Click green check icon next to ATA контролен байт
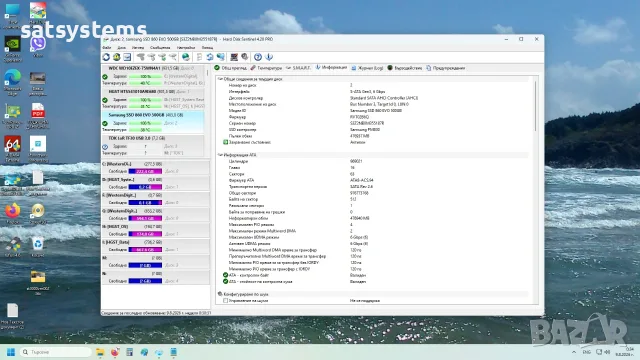 225,275
